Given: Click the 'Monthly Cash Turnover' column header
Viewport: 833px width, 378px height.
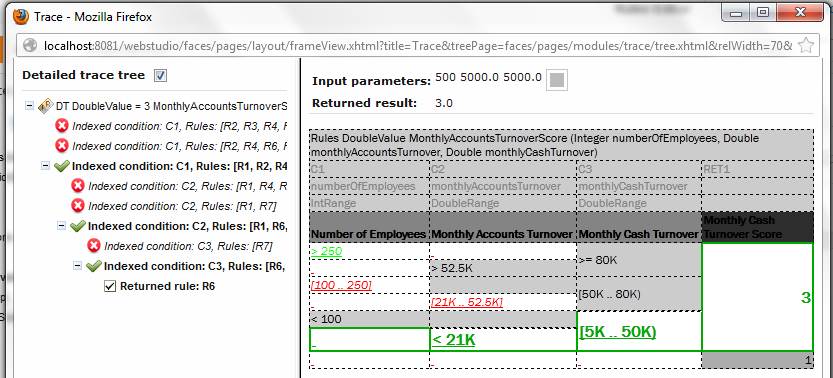Looking at the screenshot, I should [639, 228].
